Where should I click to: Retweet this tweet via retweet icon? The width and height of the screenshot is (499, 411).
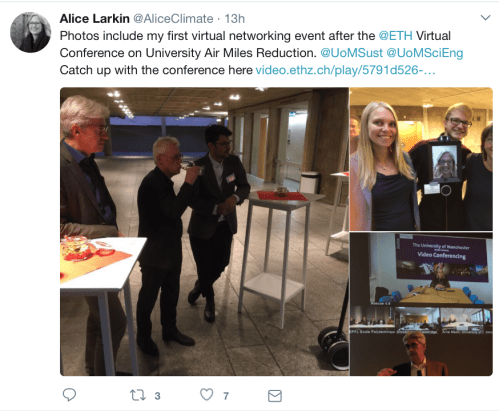point(138,395)
